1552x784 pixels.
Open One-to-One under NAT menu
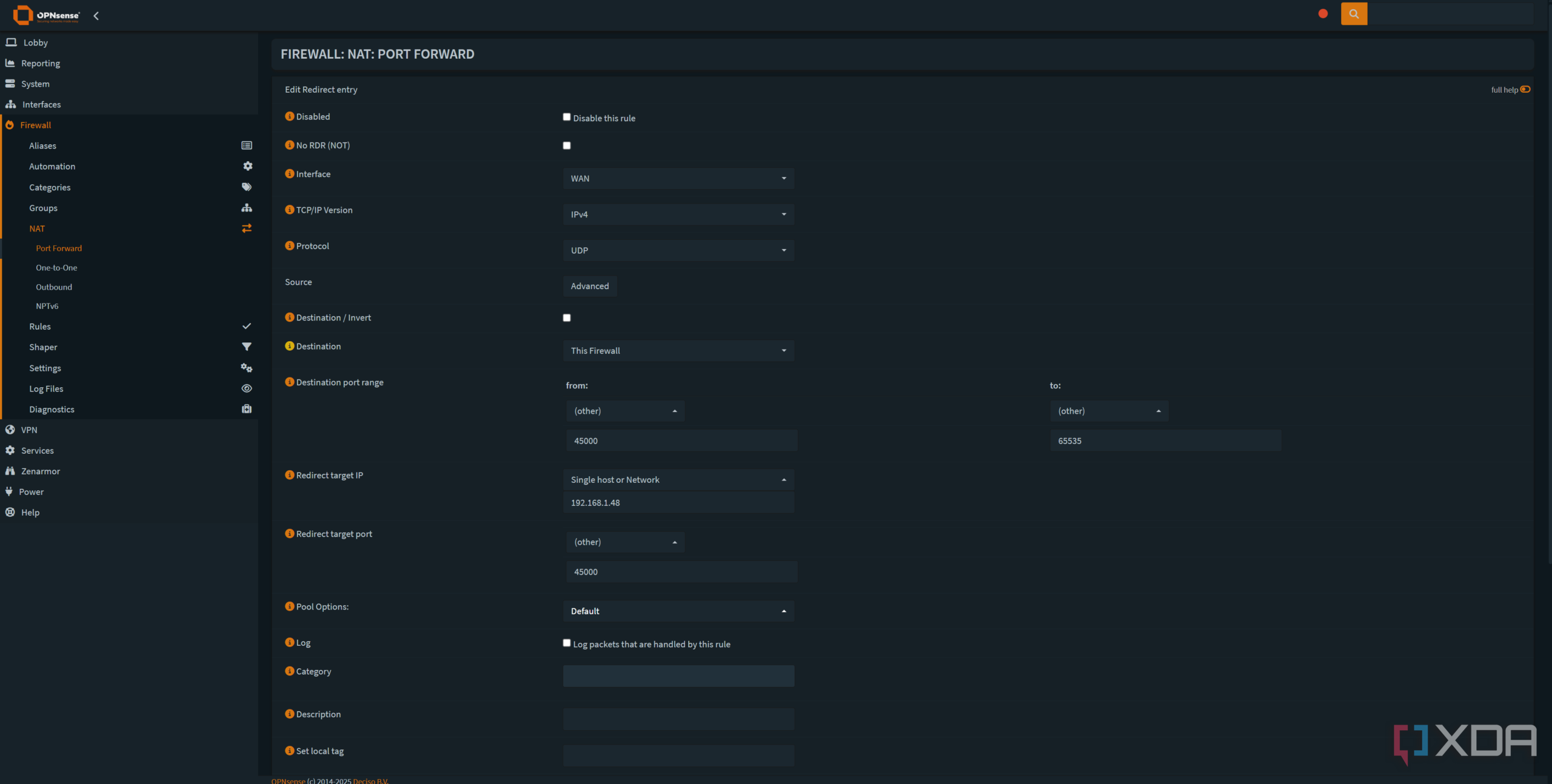(x=56, y=268)
